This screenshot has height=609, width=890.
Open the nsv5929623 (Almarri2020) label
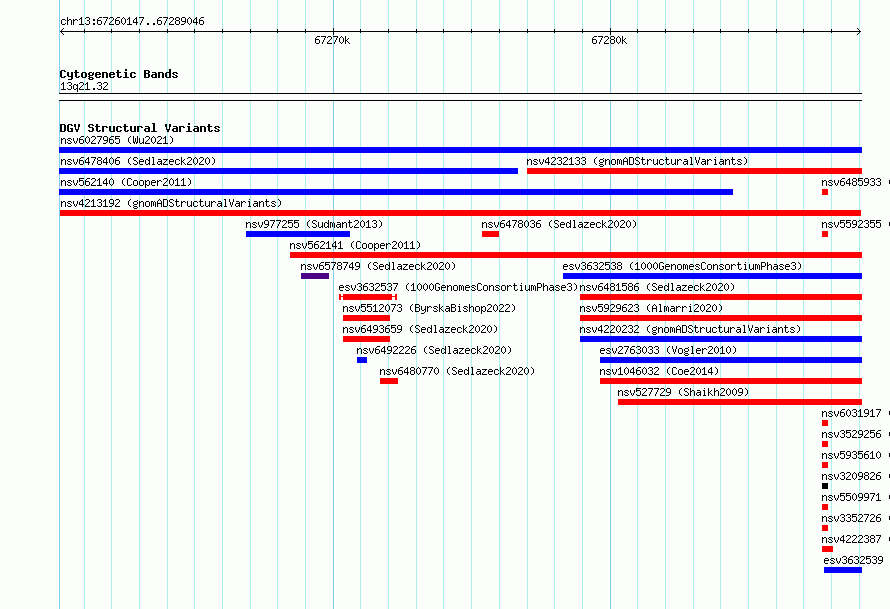pos(651,308)
